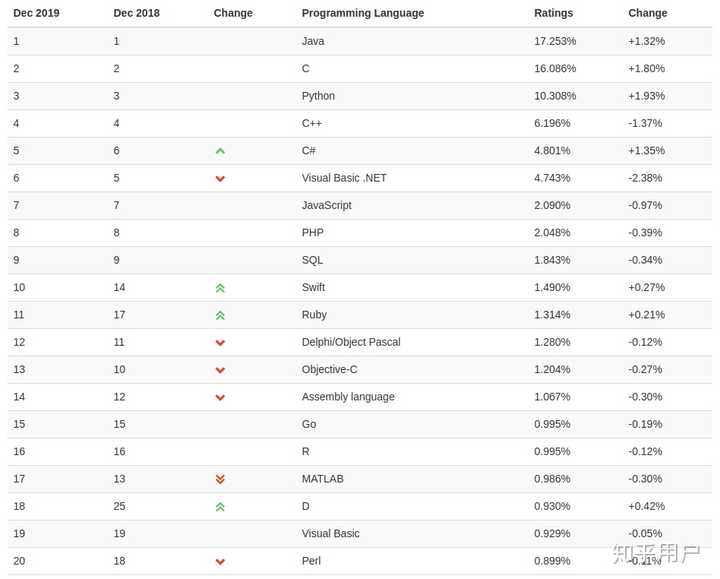Click the double red down arrow for MATLAB
This screenshot has width=720, height=579.
coord(220,479)
